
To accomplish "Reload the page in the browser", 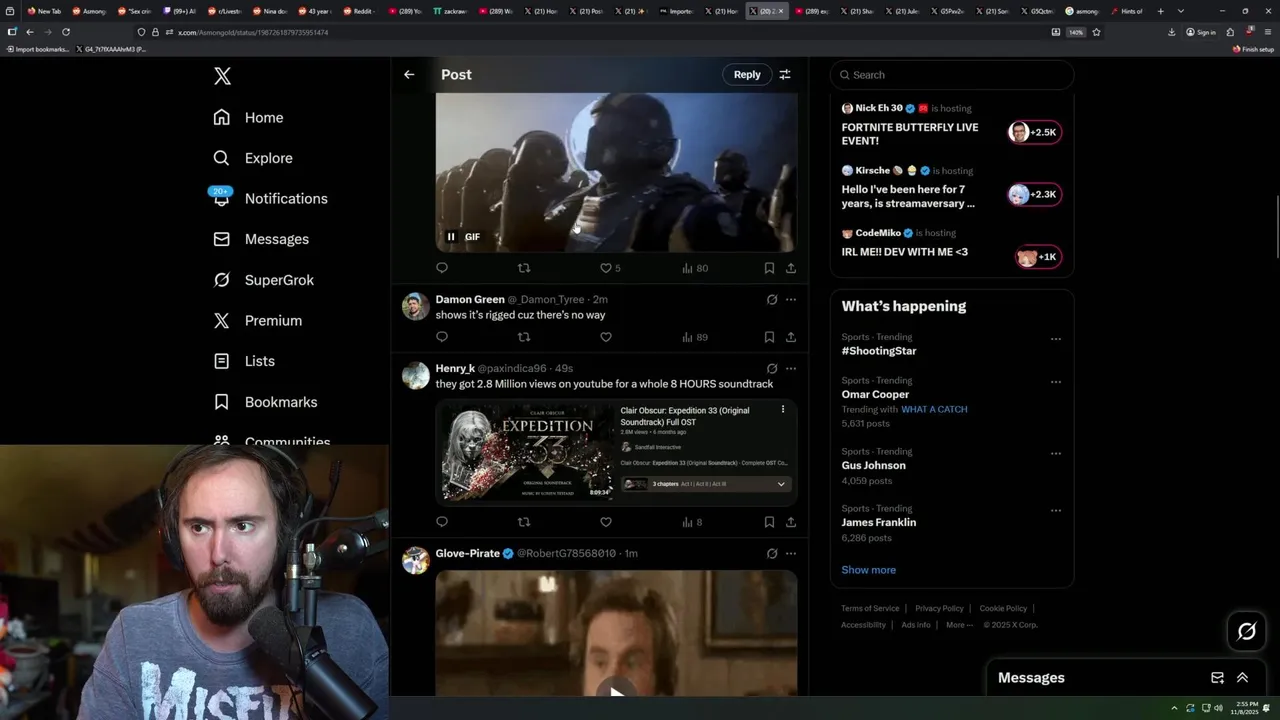I will (x=66, y=32).
